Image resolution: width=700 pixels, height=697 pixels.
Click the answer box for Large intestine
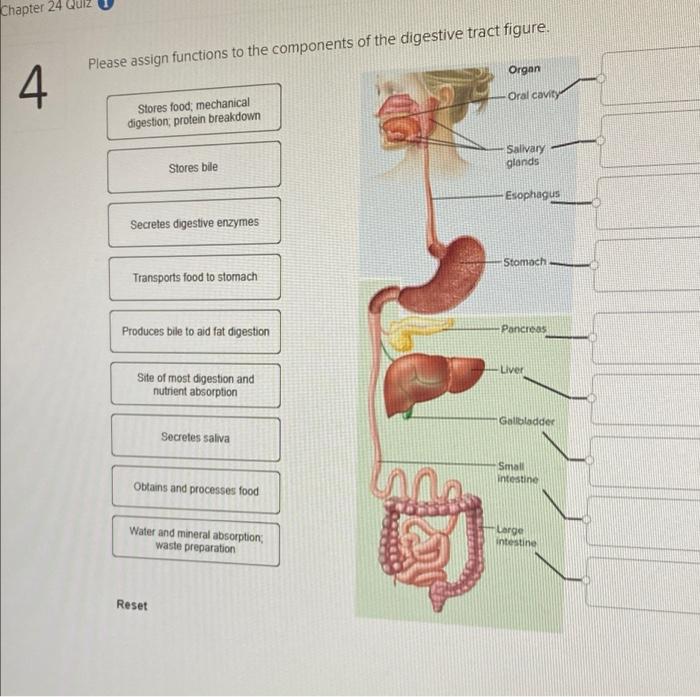click(x=642, y=585)
